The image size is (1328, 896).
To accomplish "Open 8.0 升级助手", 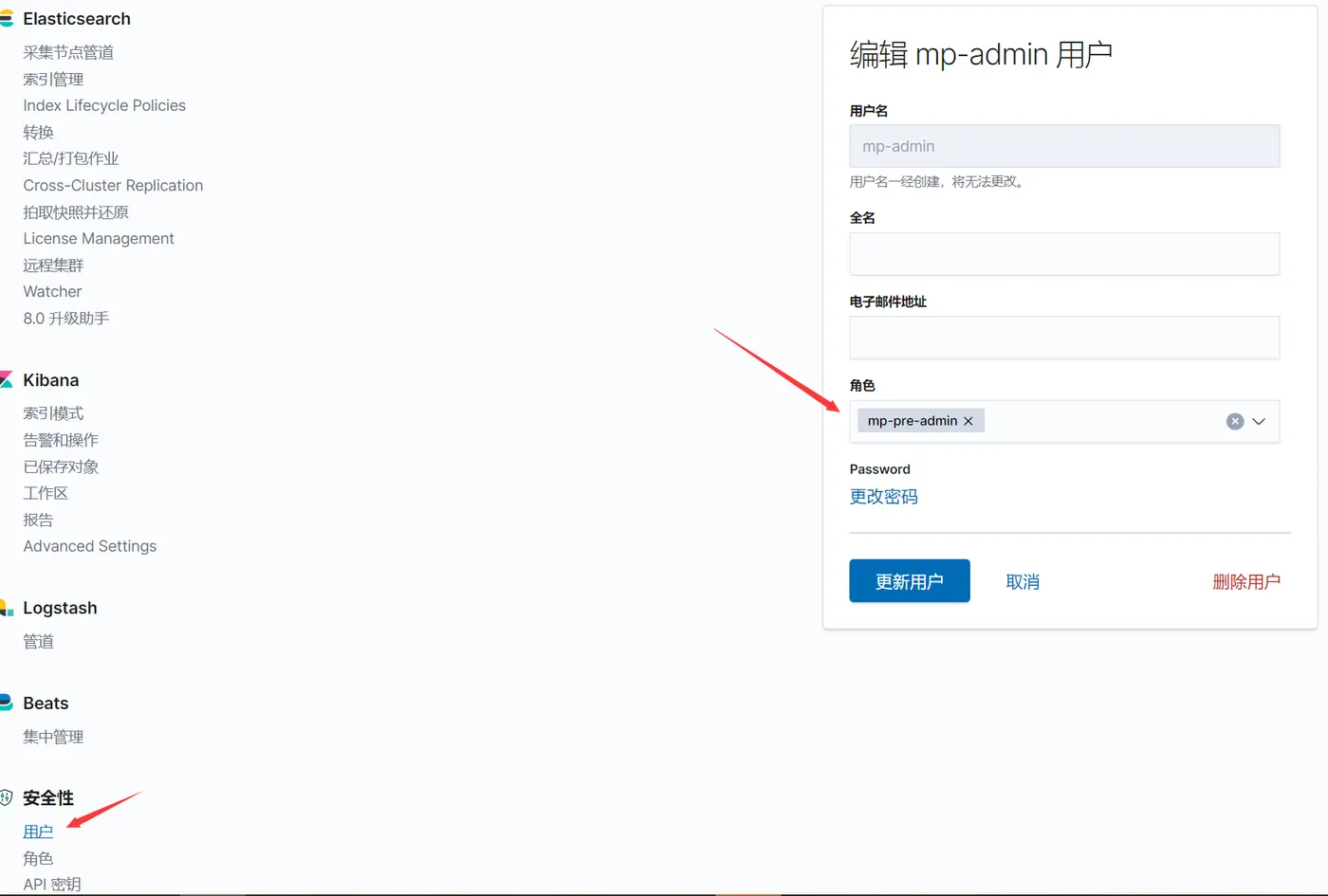I will [x=66, y=318].
